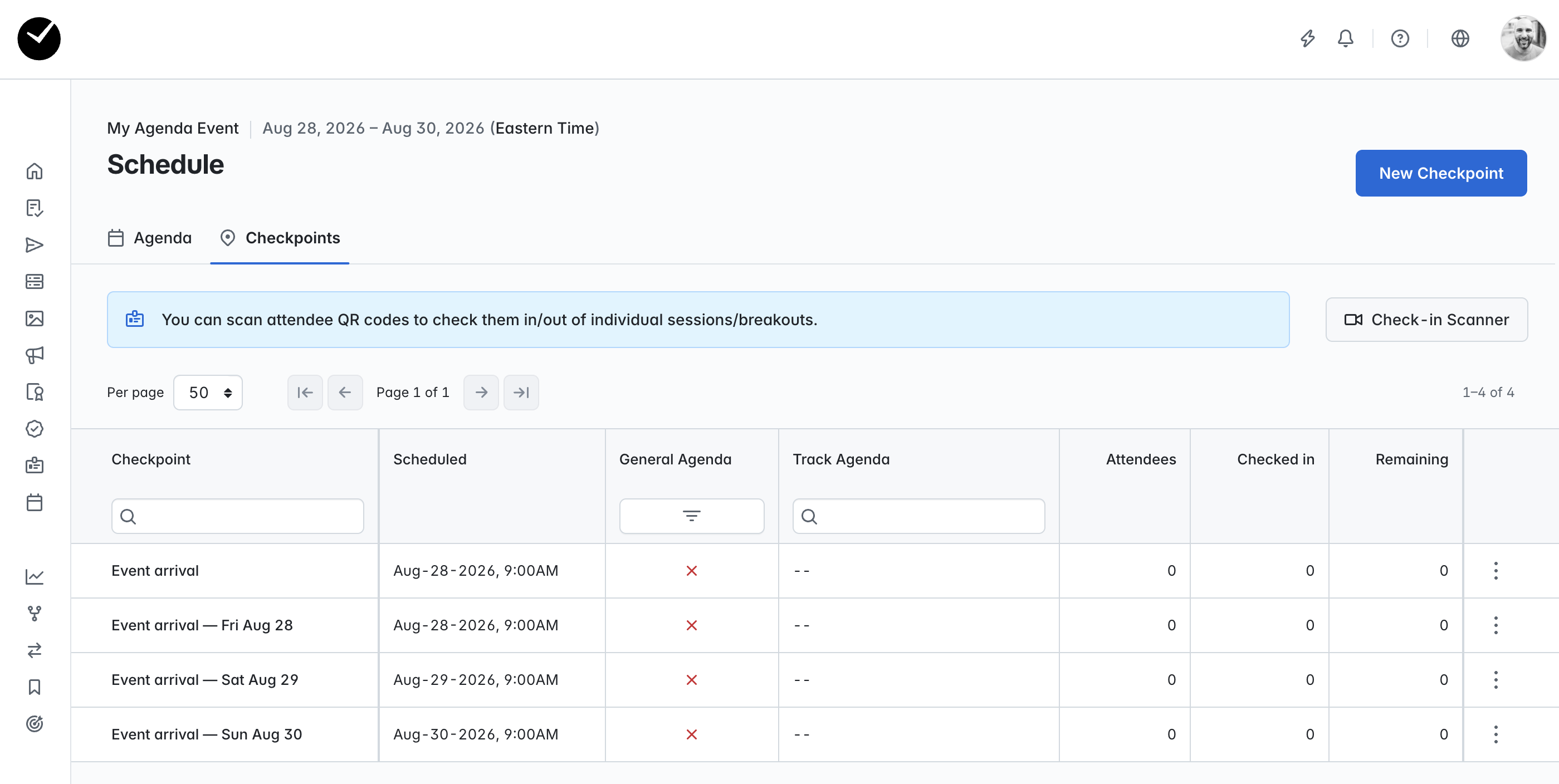Click 'Event arrival — Sun Aug 30' name
The height and width of the screenshot is (784, 1559).
[x=207, y=734]
